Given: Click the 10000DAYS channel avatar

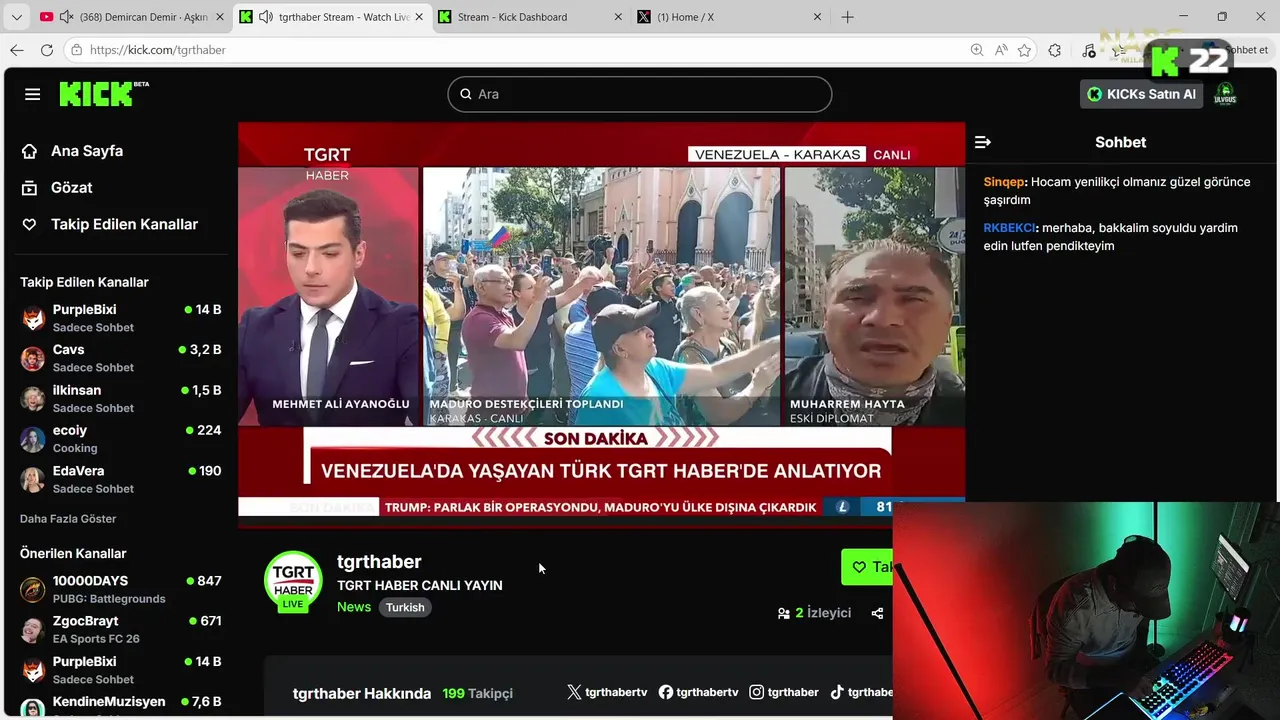Looking at the screenshot, I should [x=33, y=589].
